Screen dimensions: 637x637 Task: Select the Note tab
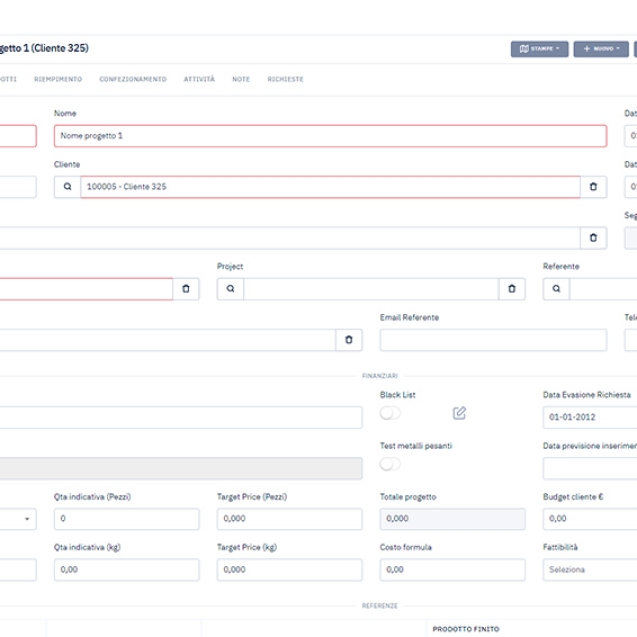pyautogui.click(x=241, y=79)
